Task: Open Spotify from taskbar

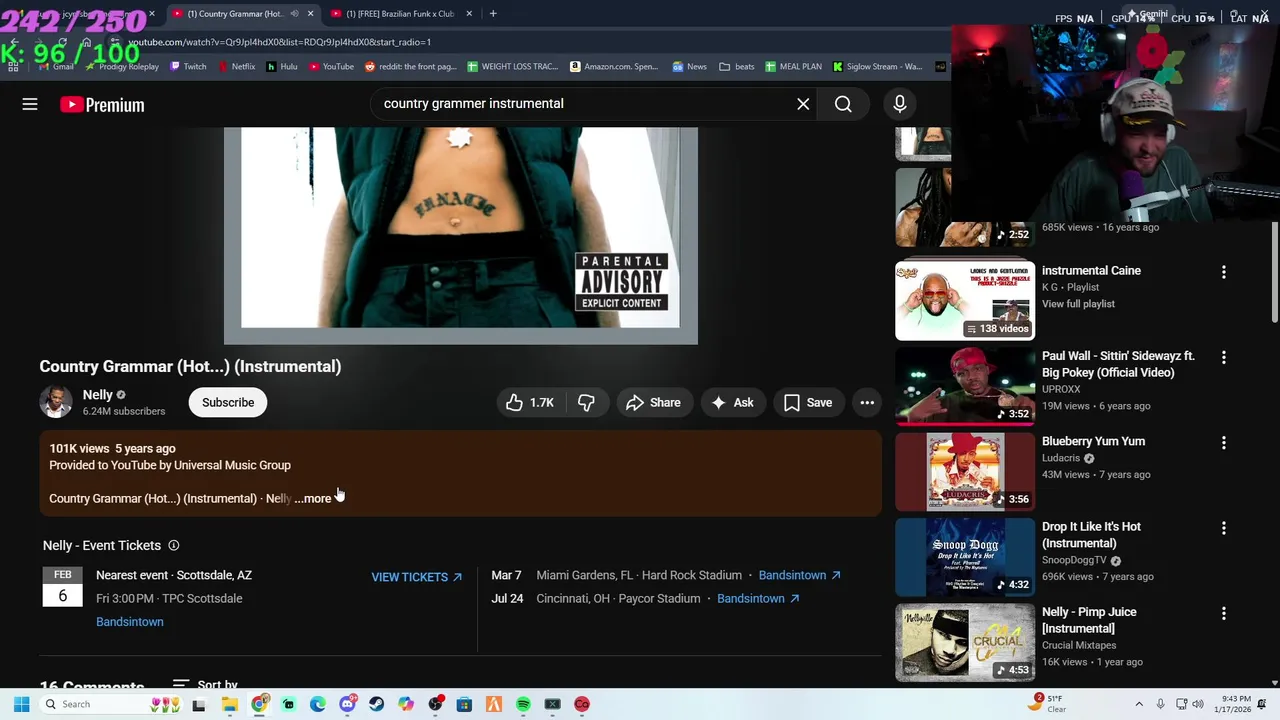Action: (x=523, y=704)
